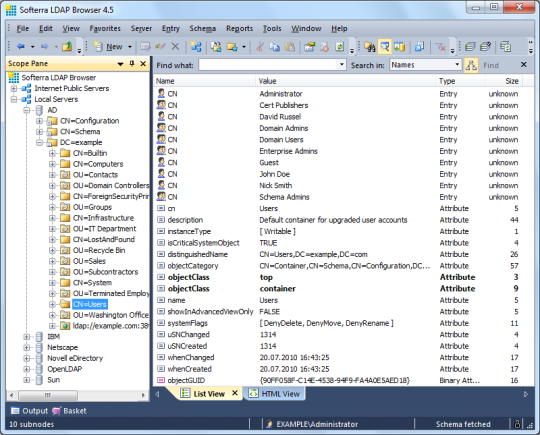Open the Favorites menu
540x435 pixels.
(x=105, y=29)
